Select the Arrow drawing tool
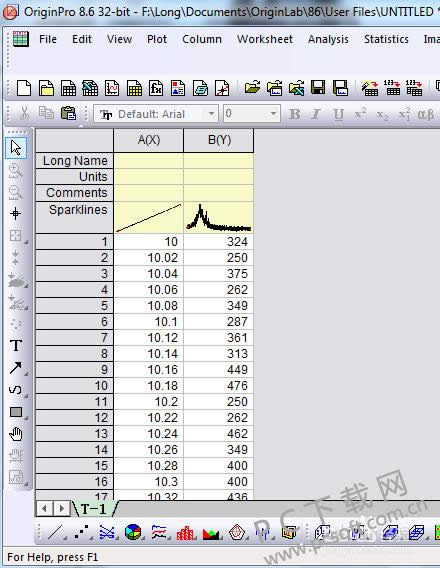Image resolution: width=440 pixels, height=568 pixels. [16, 368]
